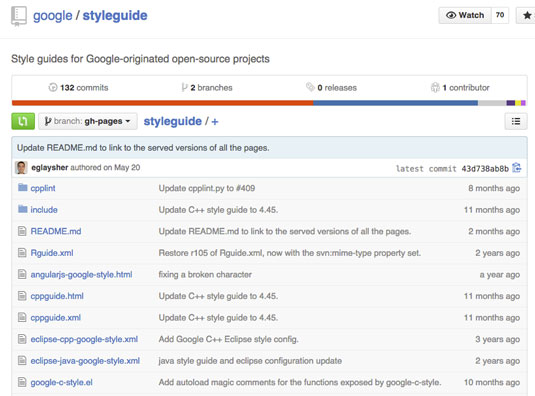
Task: Click the repository book icon
Action: 18,16
